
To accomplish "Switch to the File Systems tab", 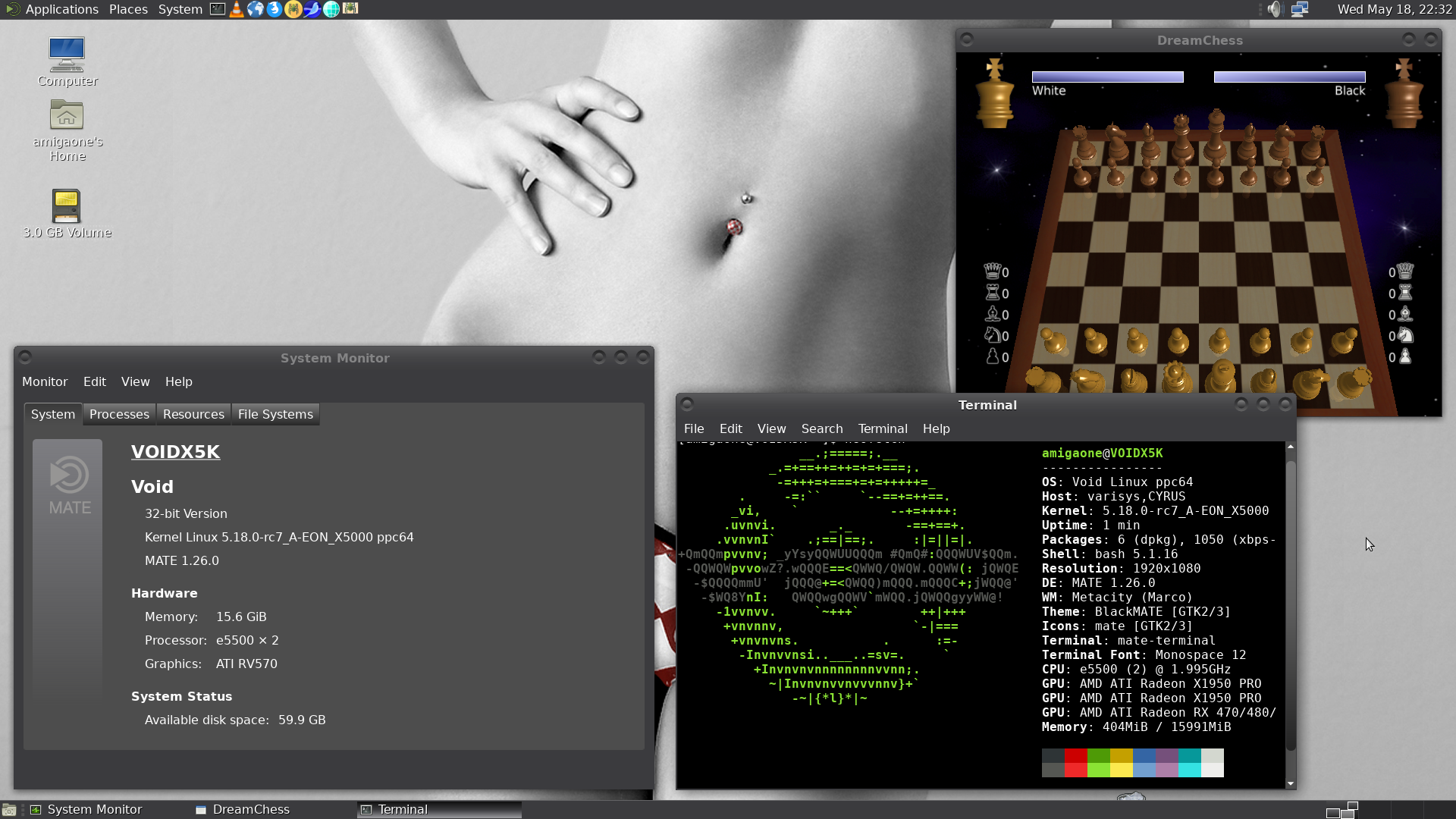I will 275,414.
